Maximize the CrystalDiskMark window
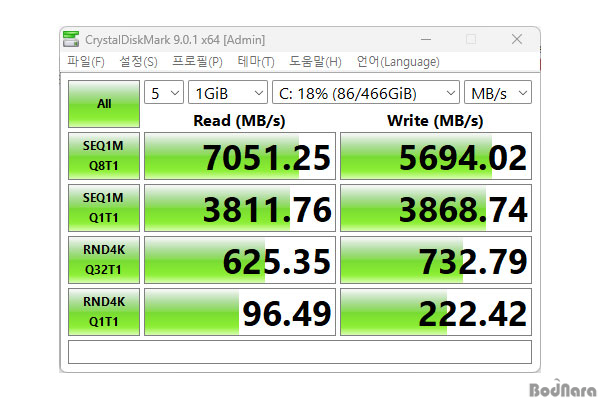This screenshot has height=400, width=600. click(x=470, y=39)
